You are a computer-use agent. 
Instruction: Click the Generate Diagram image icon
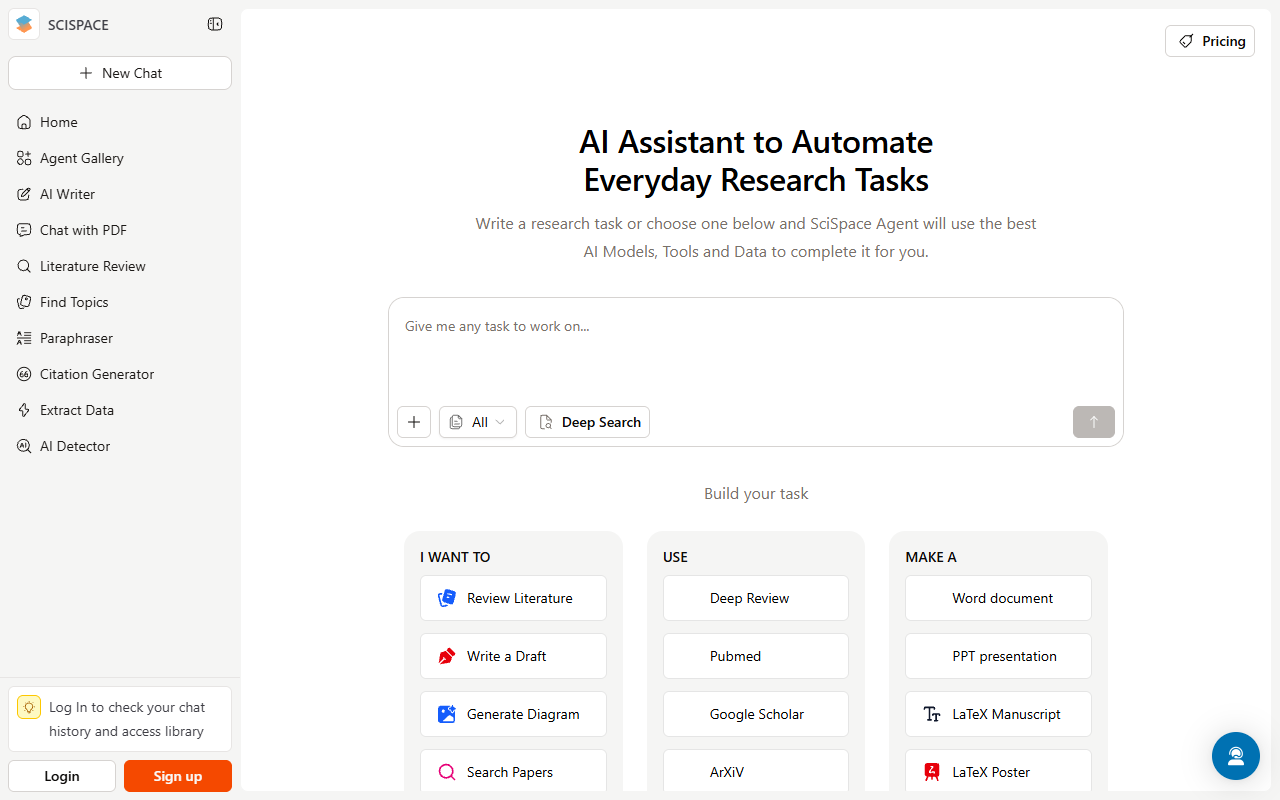coord(447,714)
